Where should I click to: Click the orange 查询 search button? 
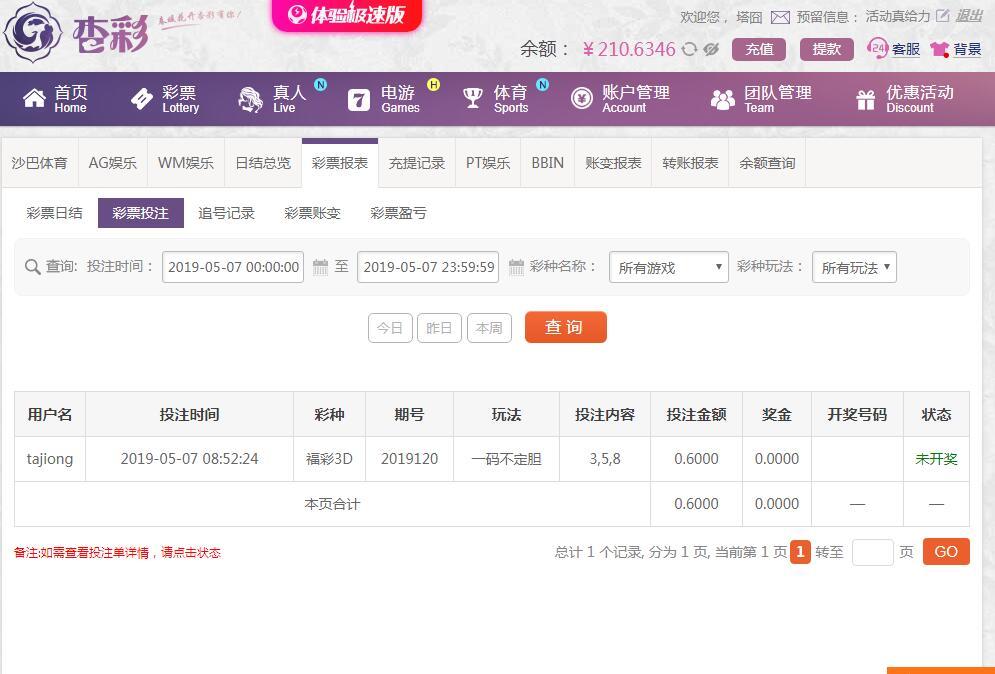pyautogui.click(x=565, y=327)
